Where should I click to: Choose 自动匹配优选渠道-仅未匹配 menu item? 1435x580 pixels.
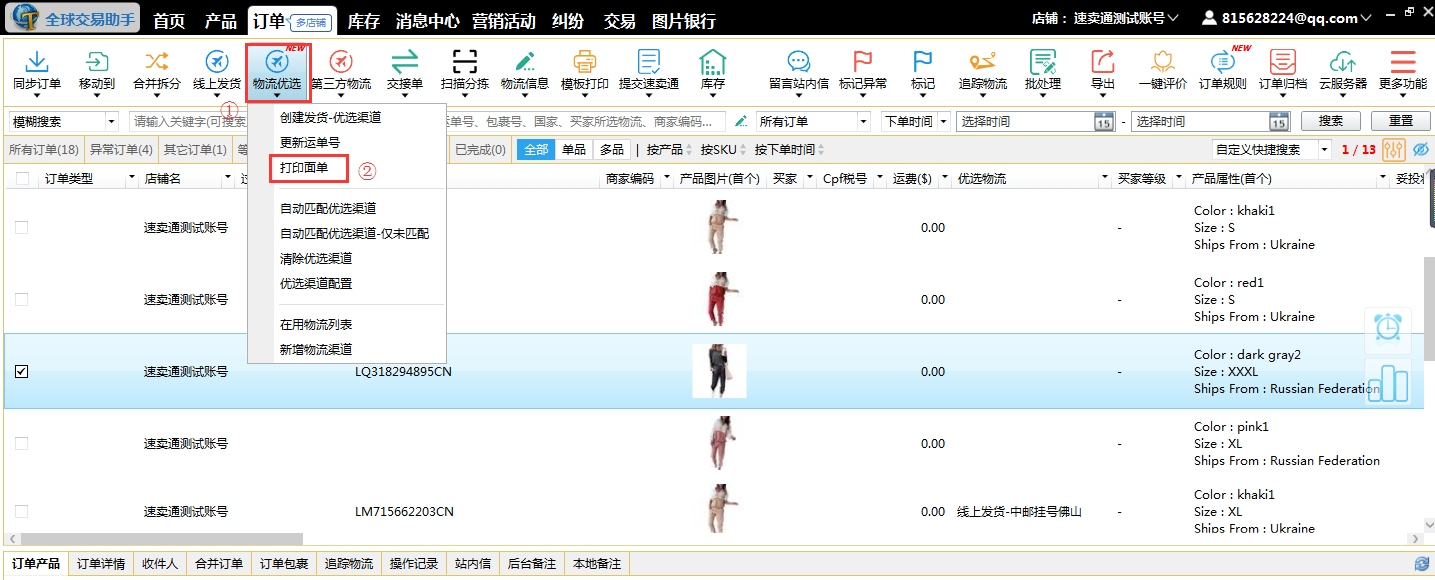point(354,233)
